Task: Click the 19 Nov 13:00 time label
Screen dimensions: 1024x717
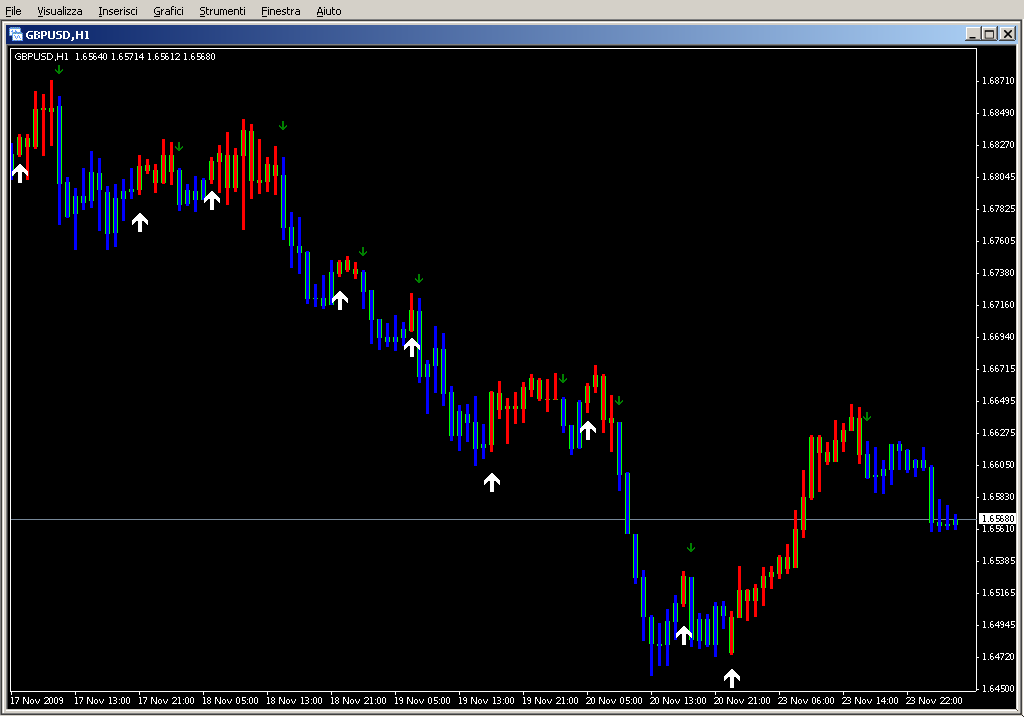Action: click(x=486, y=701)
